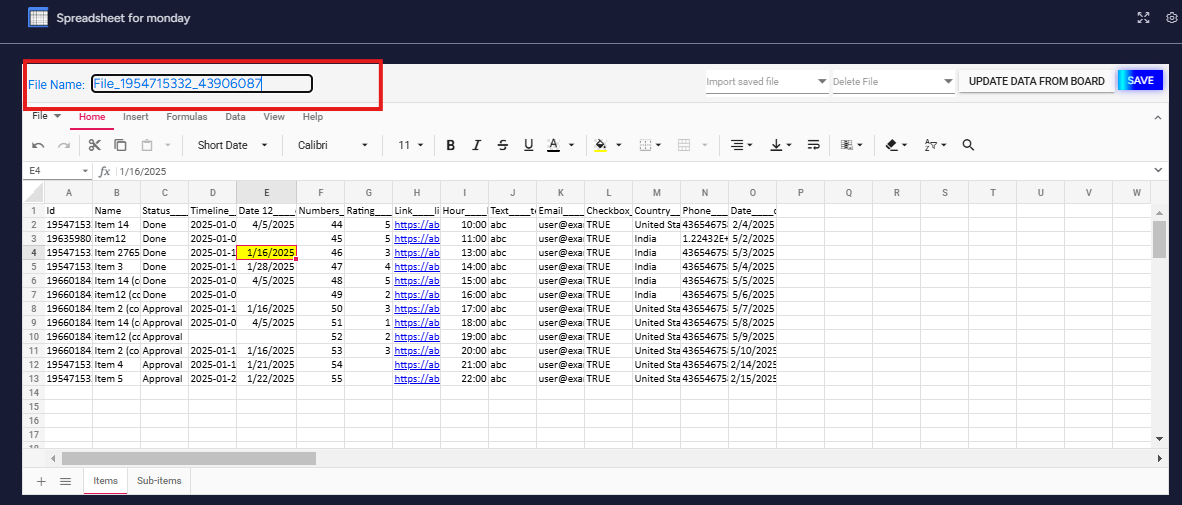Screen dimensions: 1182x505
Task: Expand the font color palette arrow
Action: [x=571, y=145]
